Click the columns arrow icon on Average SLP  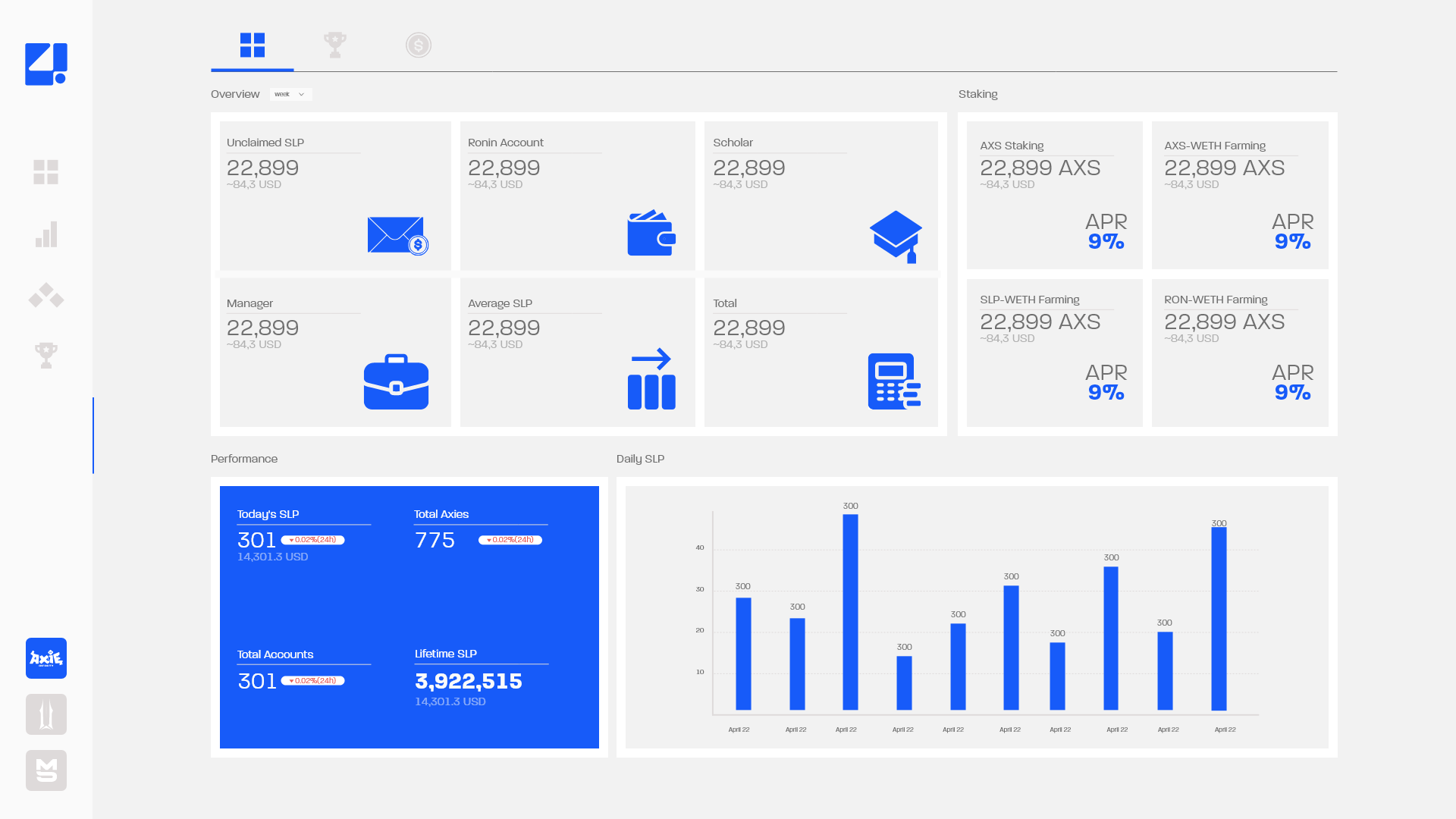(x=651, y=378)
